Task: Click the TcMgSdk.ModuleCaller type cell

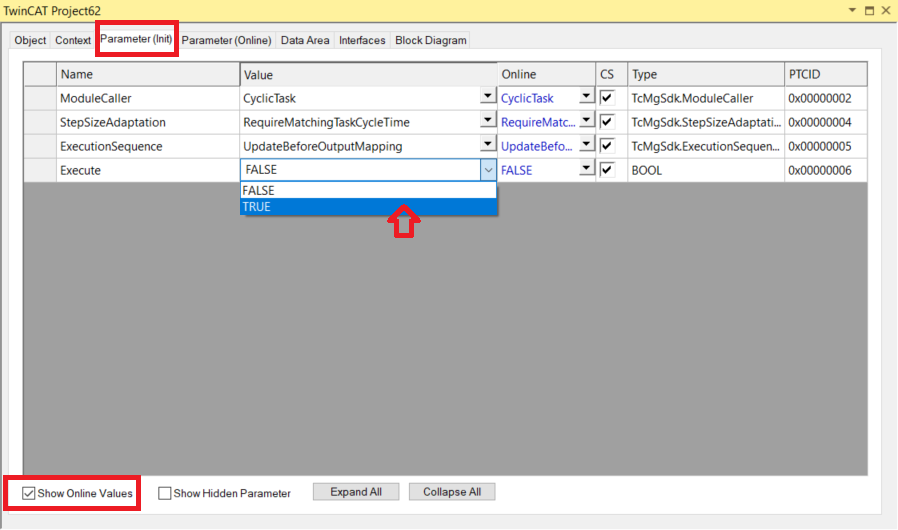Action: 706,98
